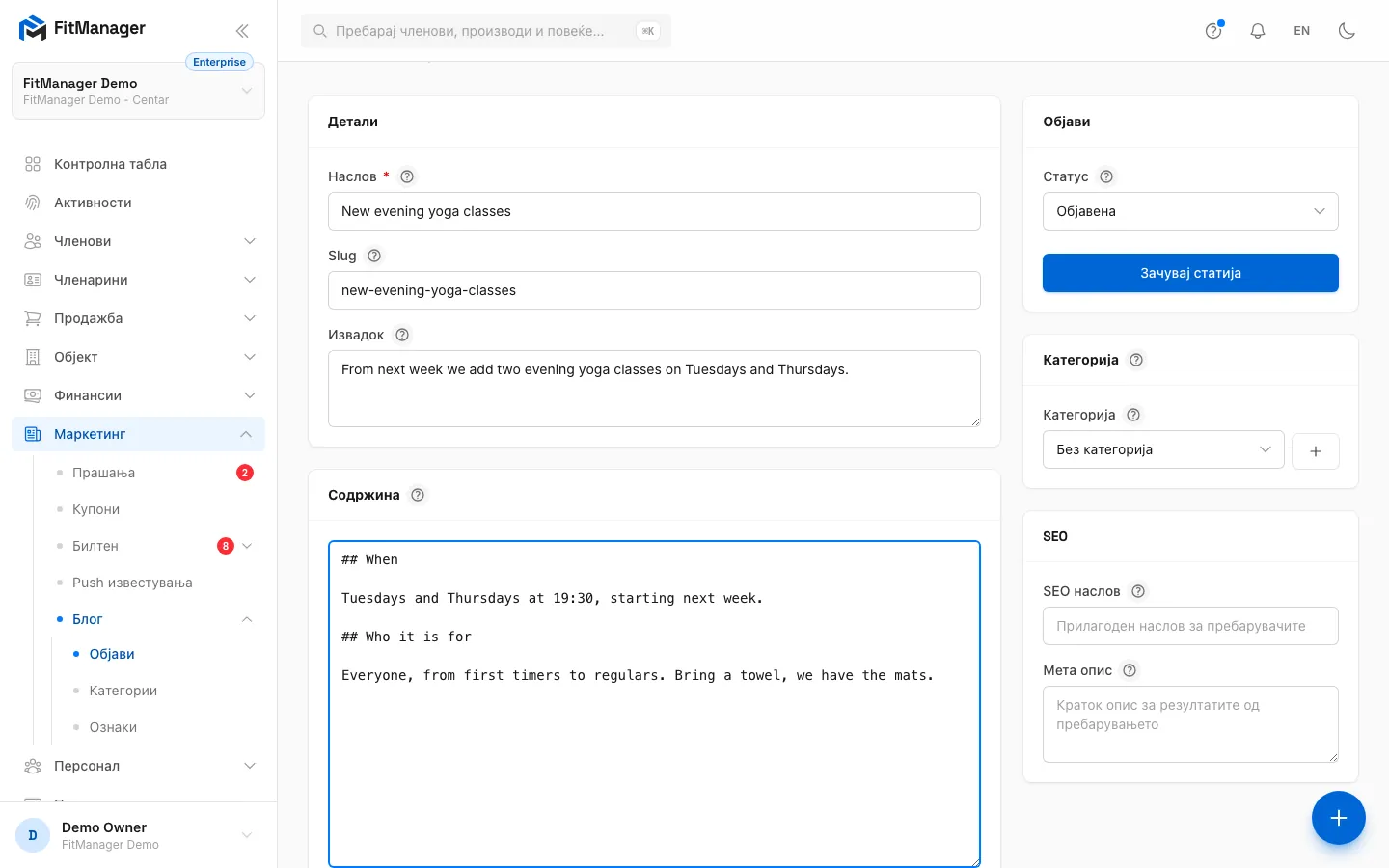Toggle dark mode moon icon

point(1347,31)
